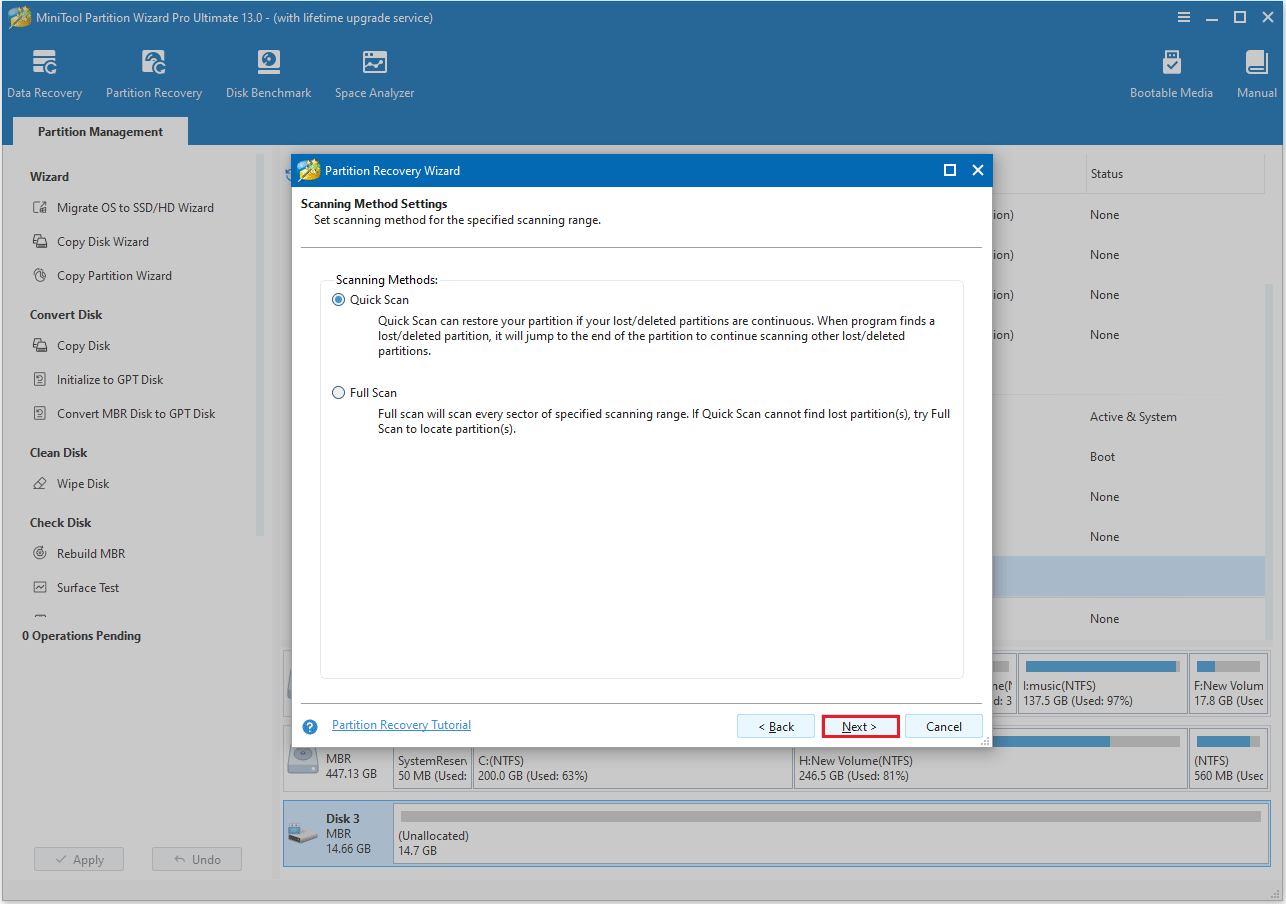Click the Surface Test icon
Viewport: 1286px width, 904px height.
40,588
